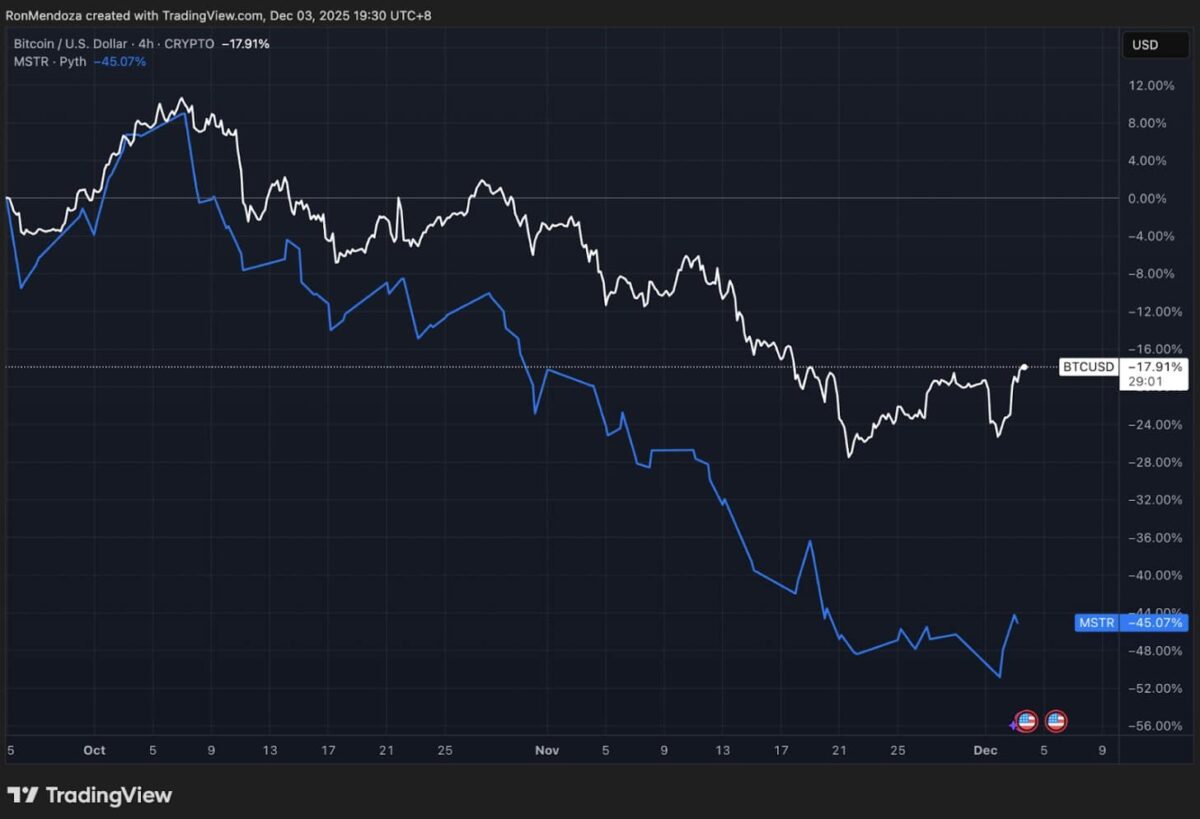Open the USD currency selector
This screenshot has width=1200, height=819.
[x=1155, y=45]
